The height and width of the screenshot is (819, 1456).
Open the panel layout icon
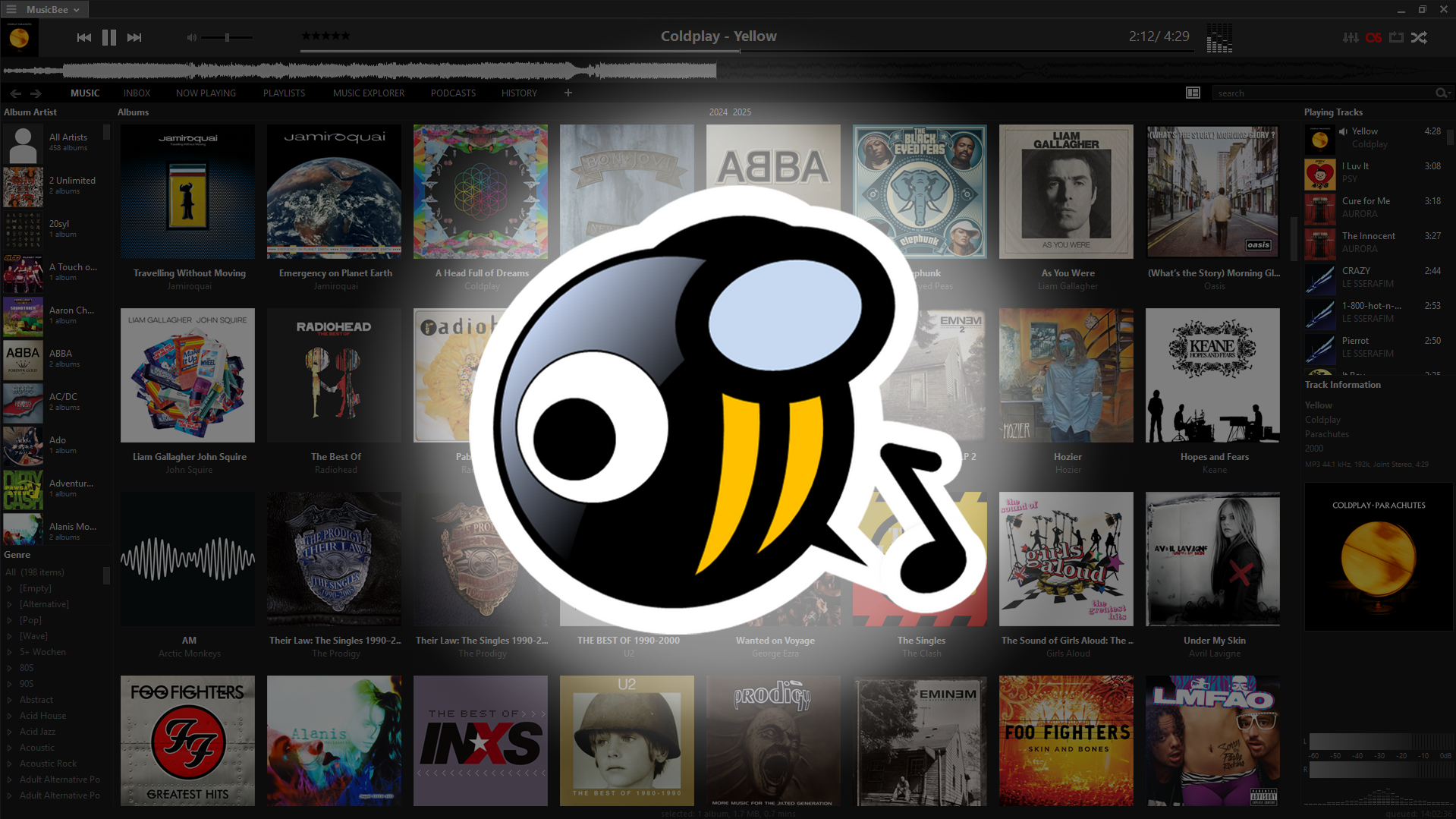point(1193,93)
